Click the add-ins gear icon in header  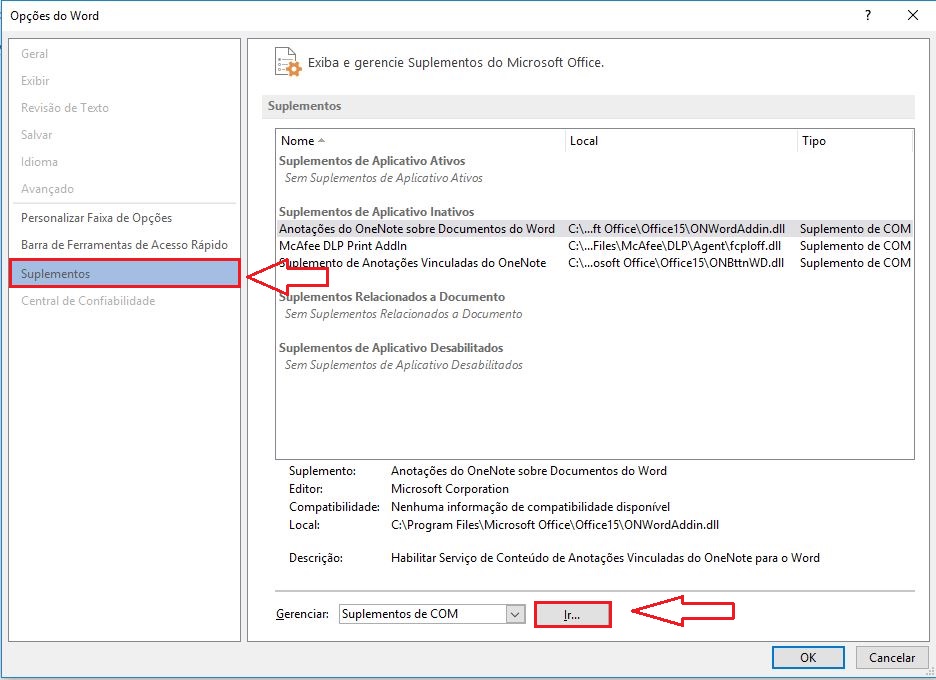(288, 61)
